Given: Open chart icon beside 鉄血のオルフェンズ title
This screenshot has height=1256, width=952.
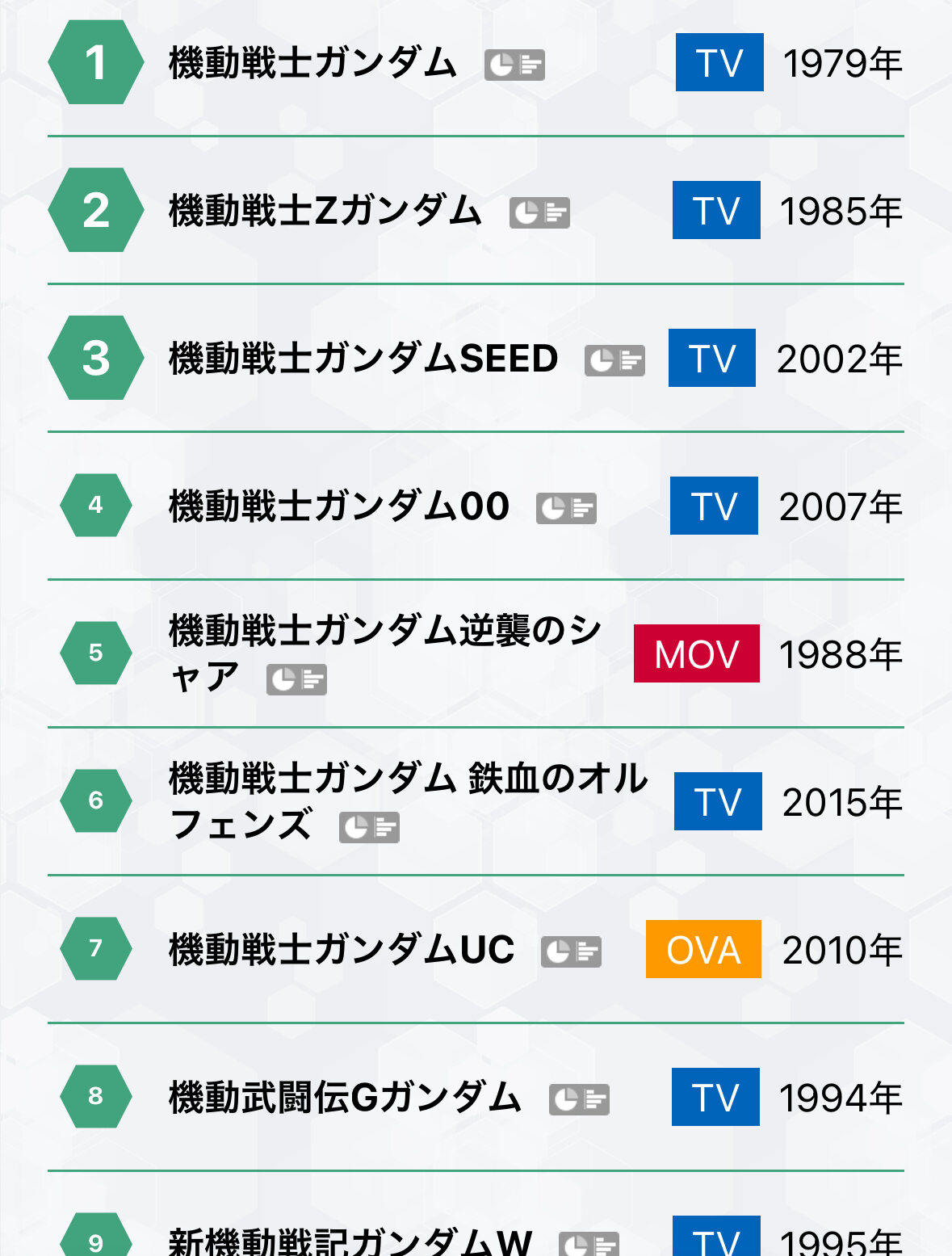Looking at the screenshot, I should point(369,828).
